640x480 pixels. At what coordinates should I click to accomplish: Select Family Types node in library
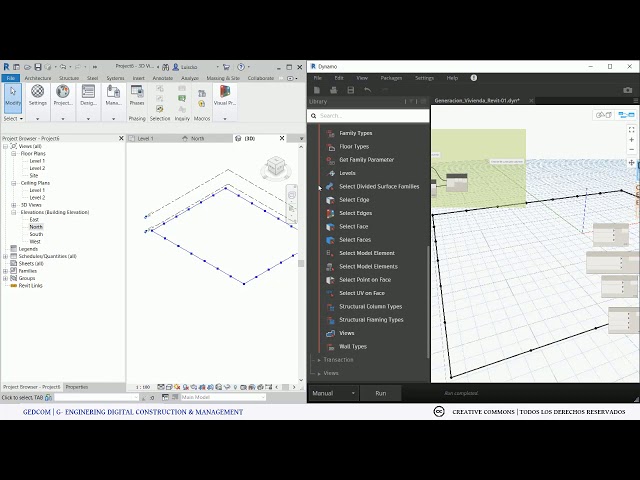pyautogui.click(x=355, y=133)
